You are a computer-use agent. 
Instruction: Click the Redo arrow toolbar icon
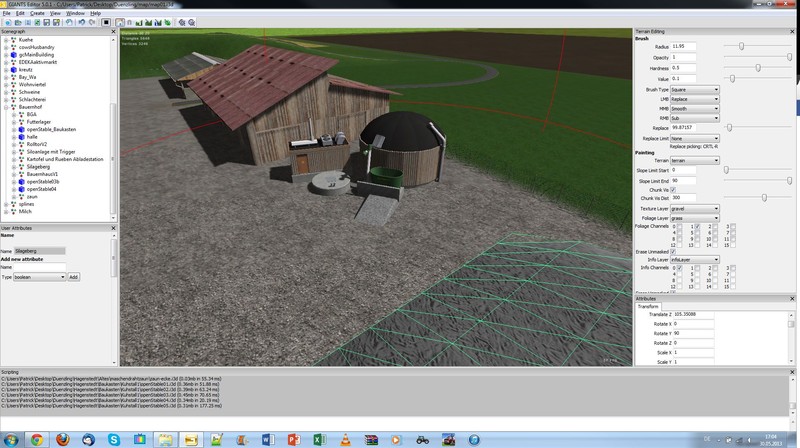point(92,22)
